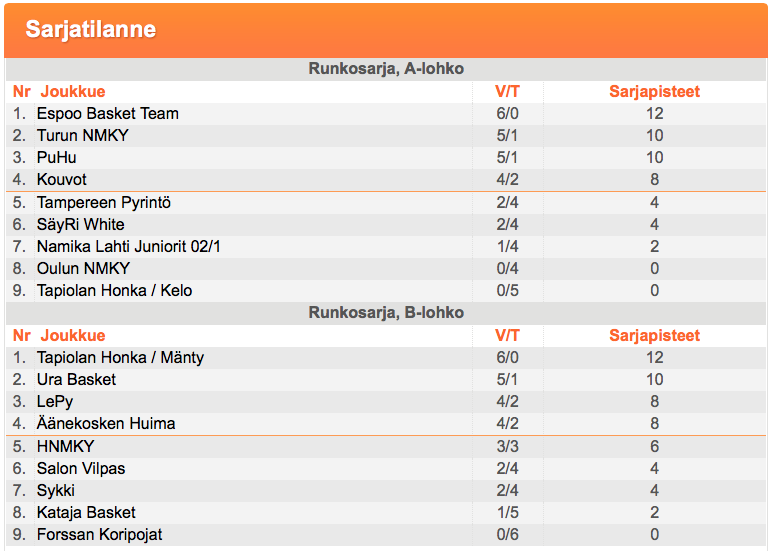Click Runkosarja, A-lohko section heading

[x=386, y=69]
